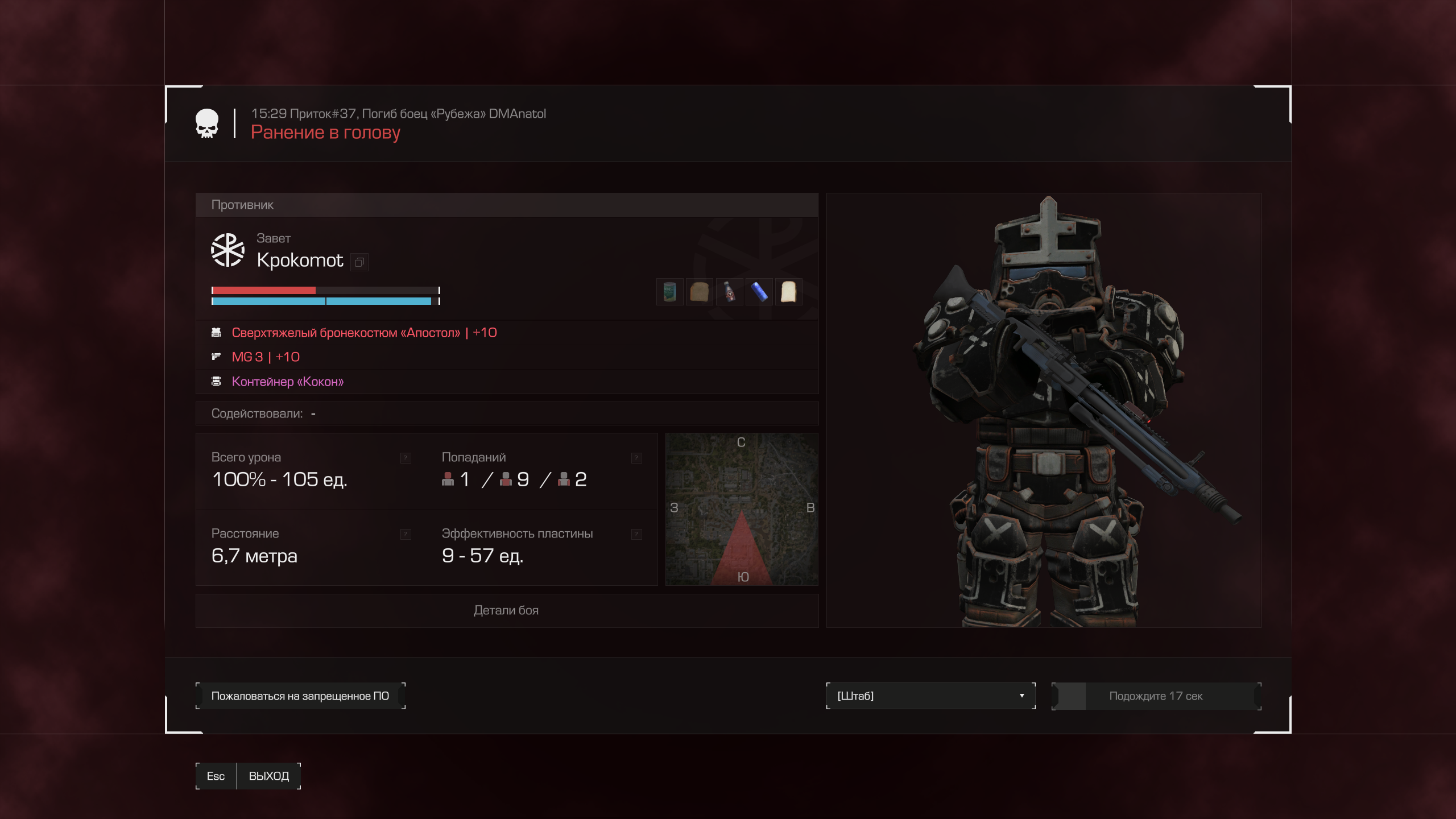Click the Kpokomot name text
This screenshot has width=1456, height=819.
click(x=300, y=260)
